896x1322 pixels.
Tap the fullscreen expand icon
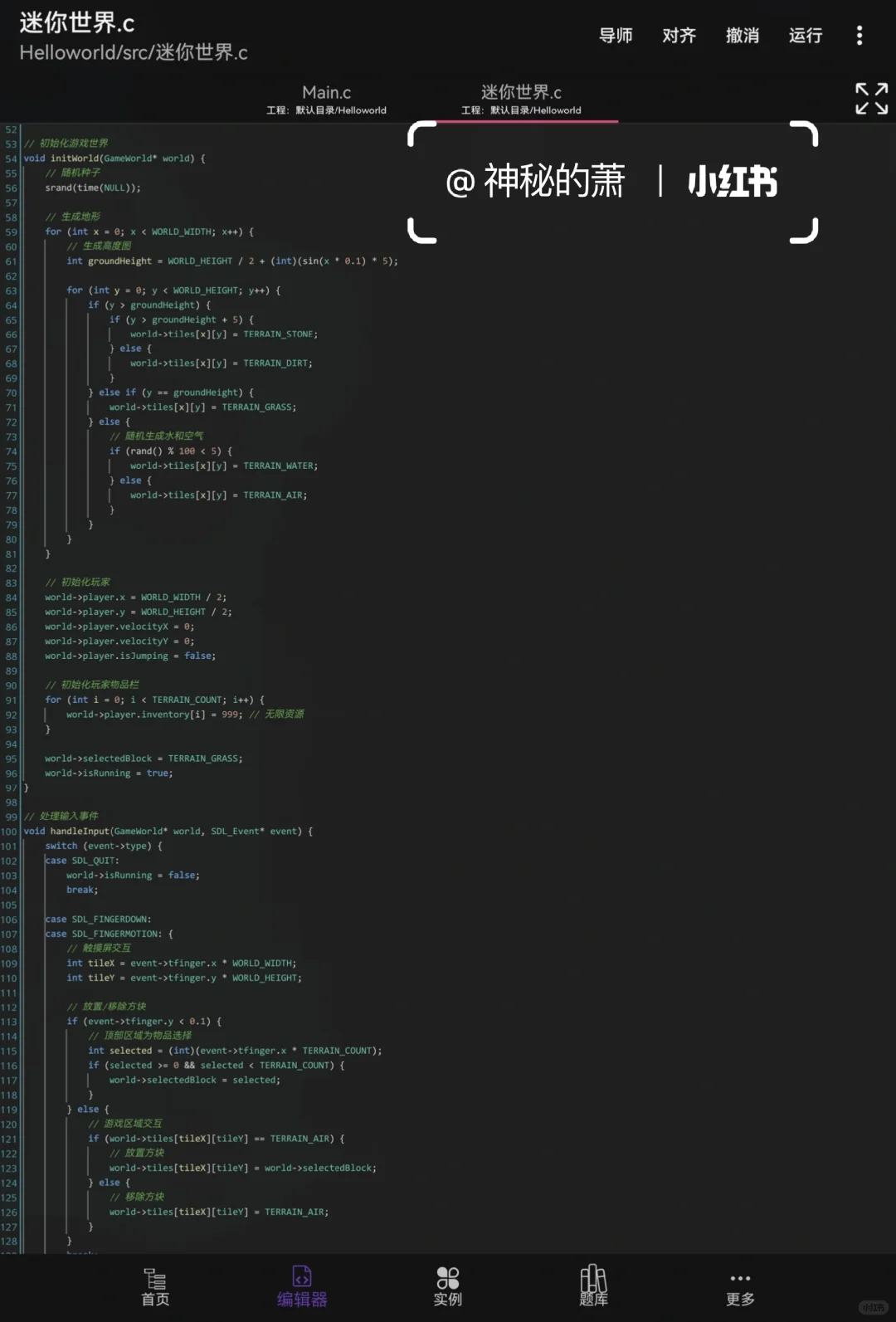pos(871,98)
